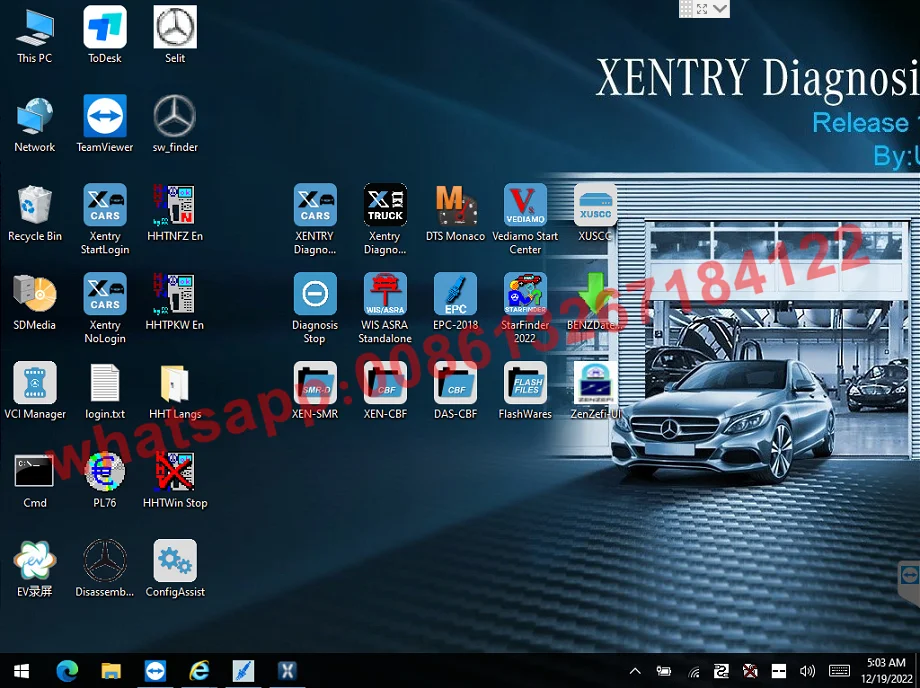Screen dimensions: 920x688
Task: Open StarFinder 2022
Action: pos(525,295)
